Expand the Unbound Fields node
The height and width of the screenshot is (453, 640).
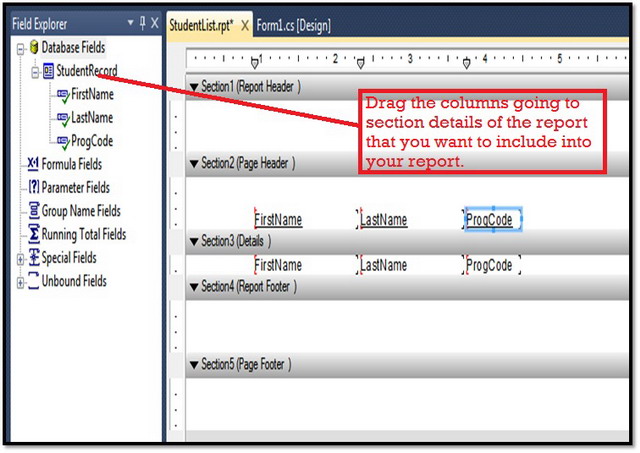20,282
